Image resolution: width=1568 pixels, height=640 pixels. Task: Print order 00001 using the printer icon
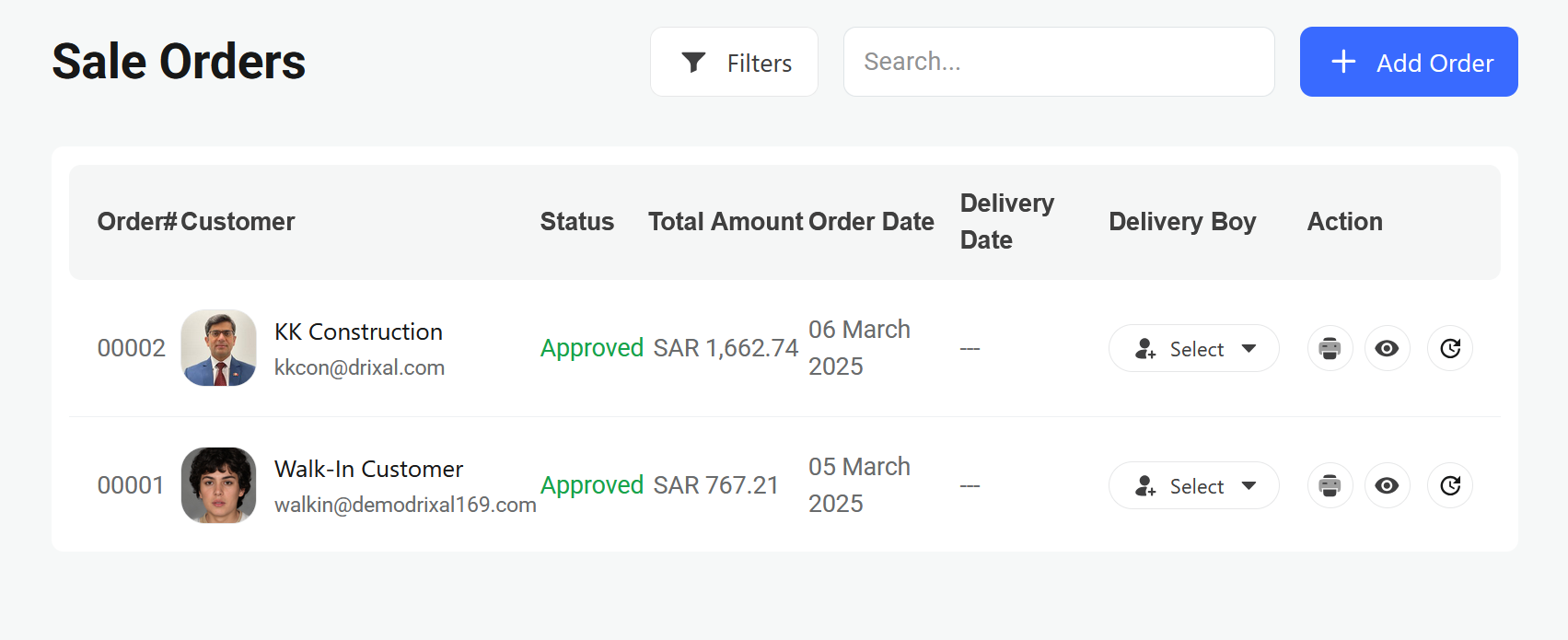pyautogui.click(x=1330, y=485)
